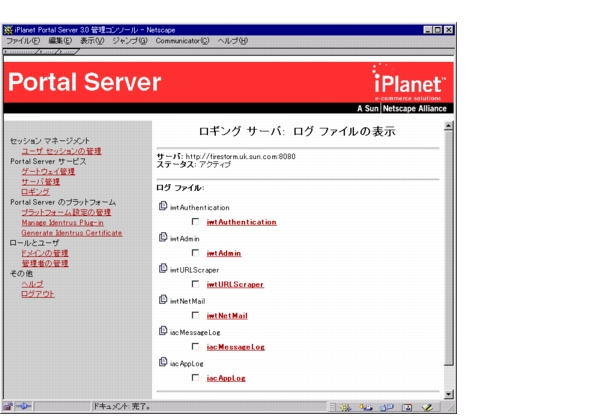This screenshot has width=610, height=416.
Task: Open the ジャンプ(G) menu
Action: click(130, 41)
